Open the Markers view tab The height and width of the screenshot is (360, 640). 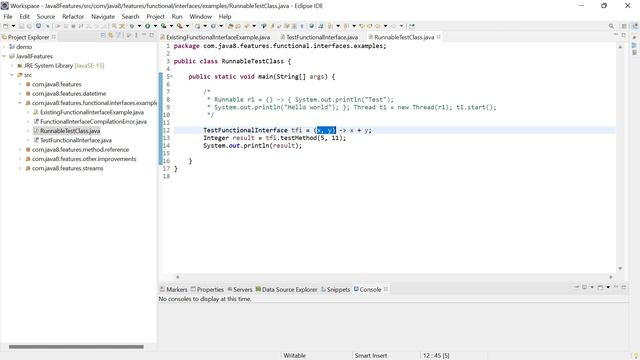[x=173, y=289]
